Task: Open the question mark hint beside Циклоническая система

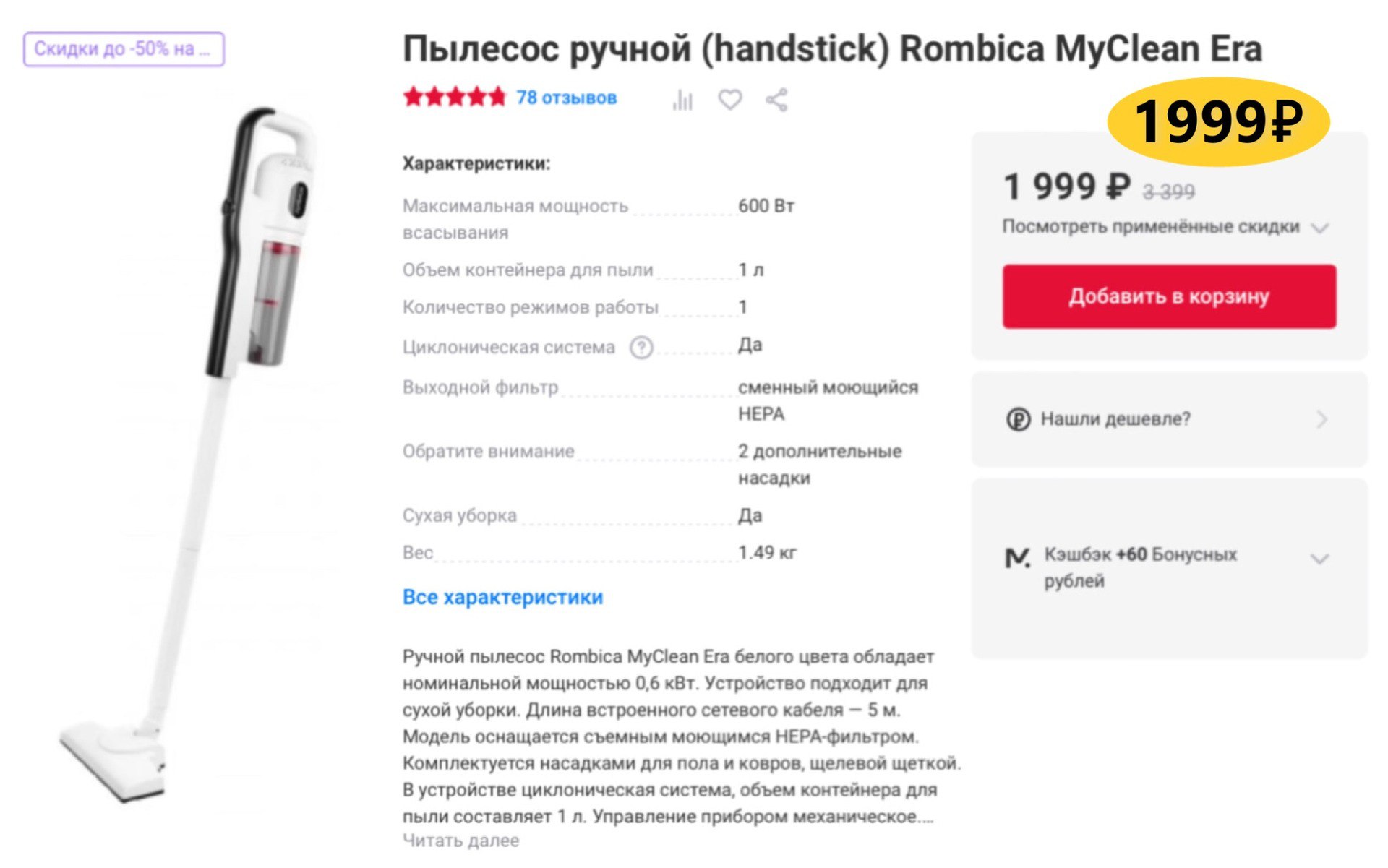Action: 642,346
